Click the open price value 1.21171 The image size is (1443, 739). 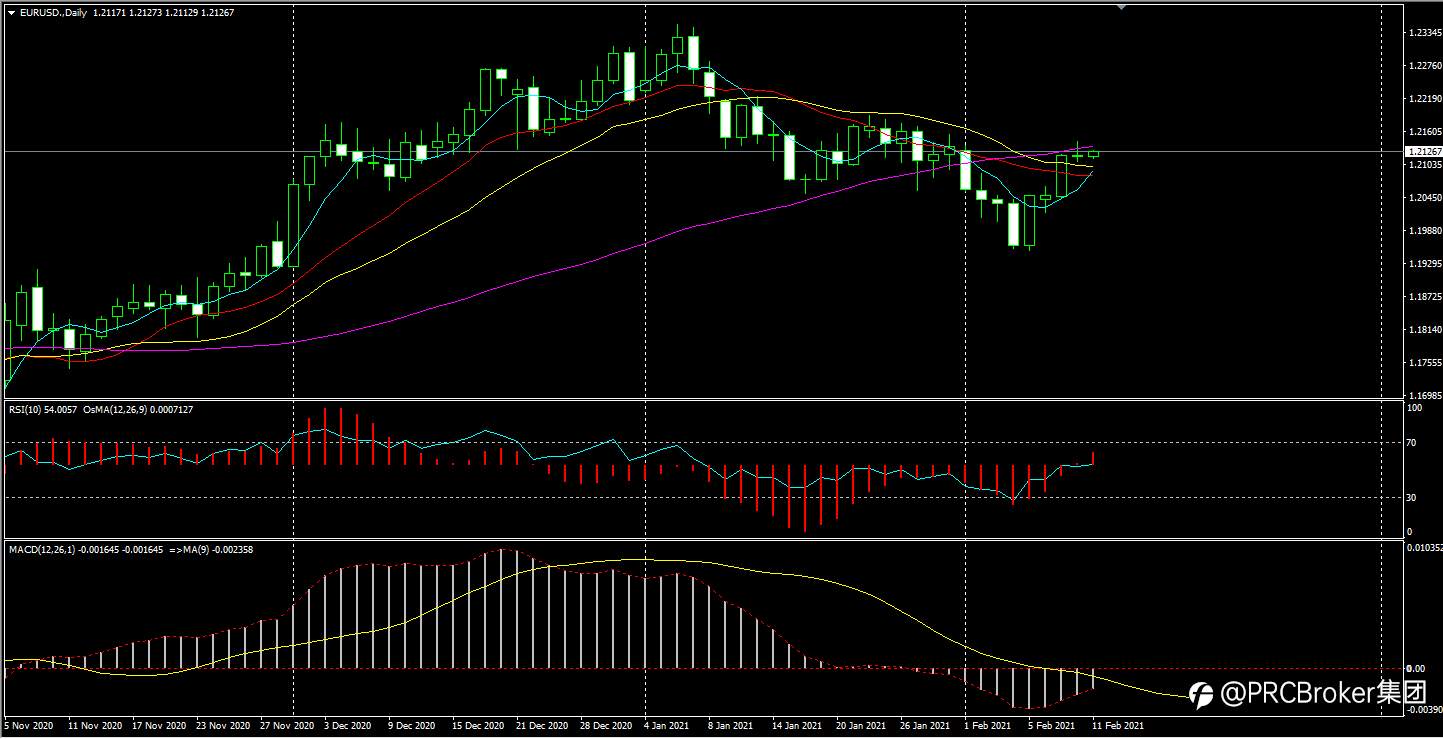(x=109, y=12)
